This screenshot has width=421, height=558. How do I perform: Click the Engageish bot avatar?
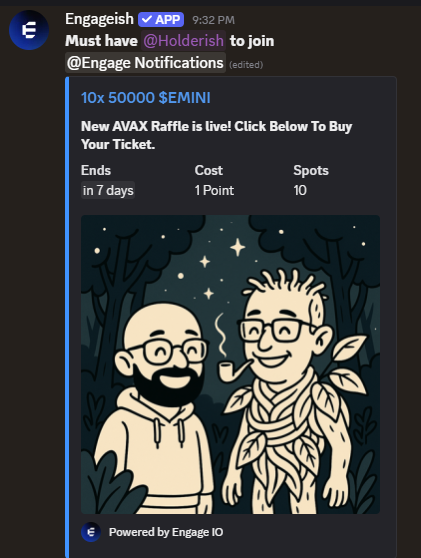click(29, 30)
